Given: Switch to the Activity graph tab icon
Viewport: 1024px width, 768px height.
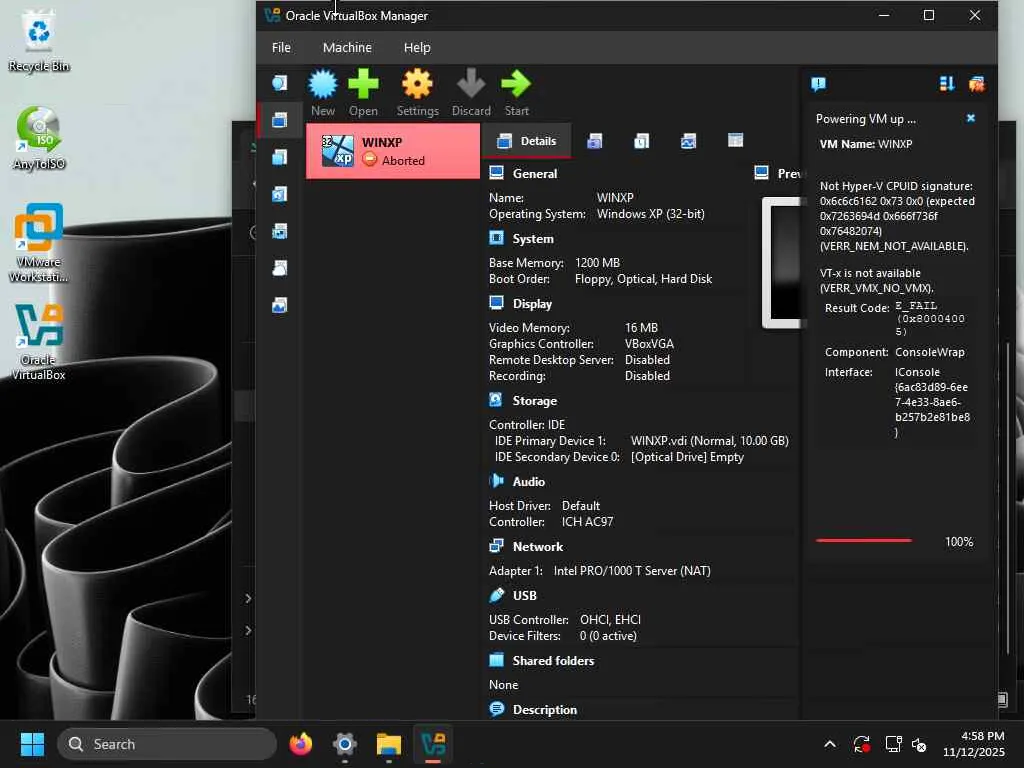Looking at the screenshot, I should (x=688, y=140).
